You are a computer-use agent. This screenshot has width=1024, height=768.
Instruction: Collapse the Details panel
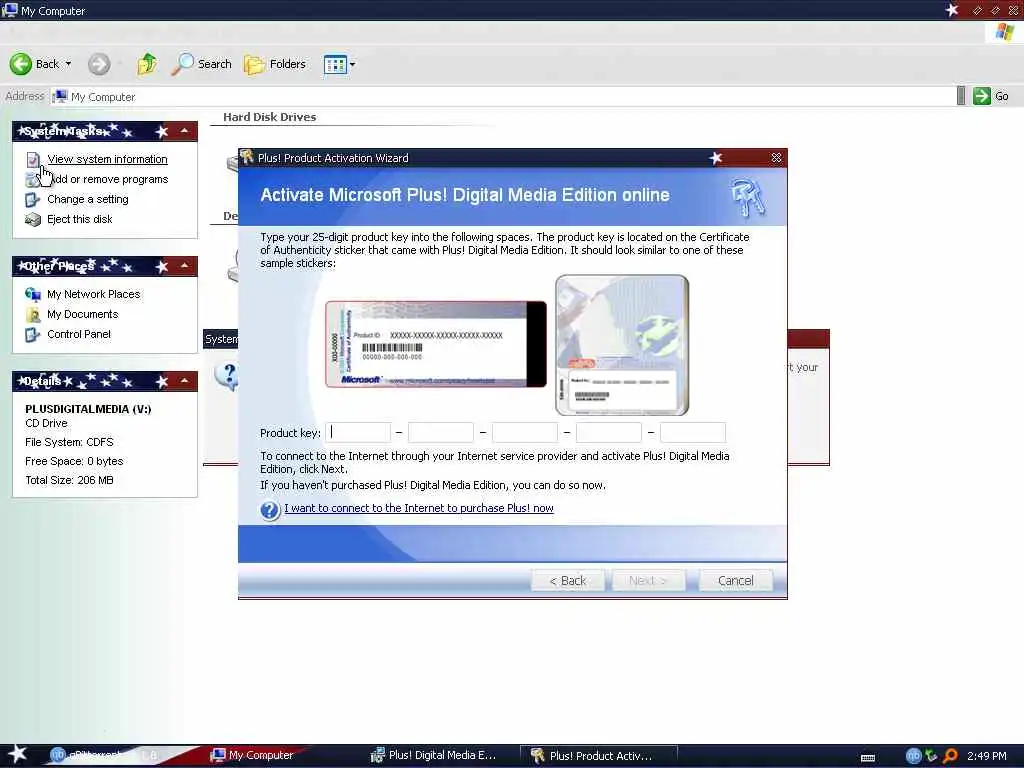(184, 381)
